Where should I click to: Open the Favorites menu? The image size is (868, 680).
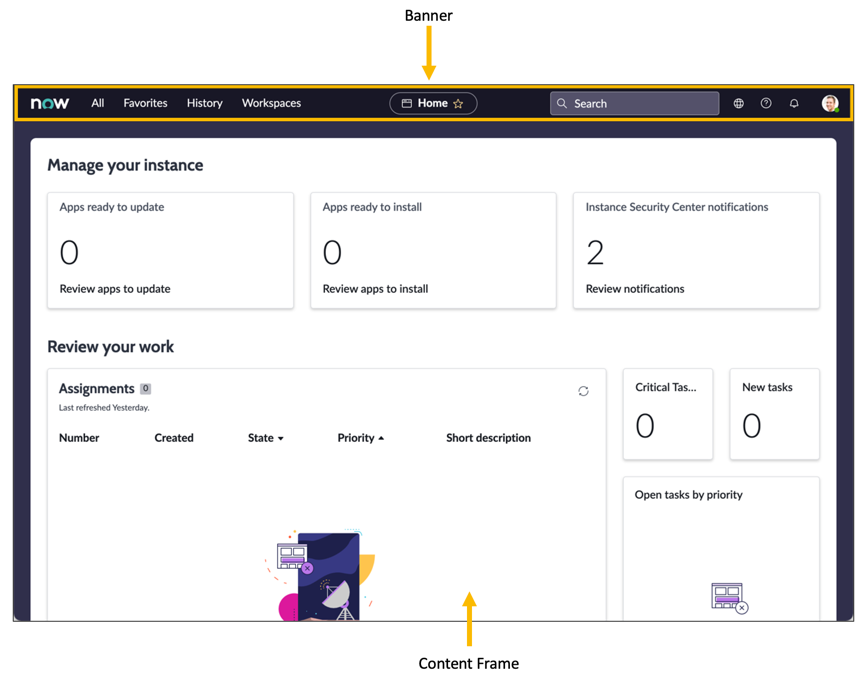click(145, 103)
